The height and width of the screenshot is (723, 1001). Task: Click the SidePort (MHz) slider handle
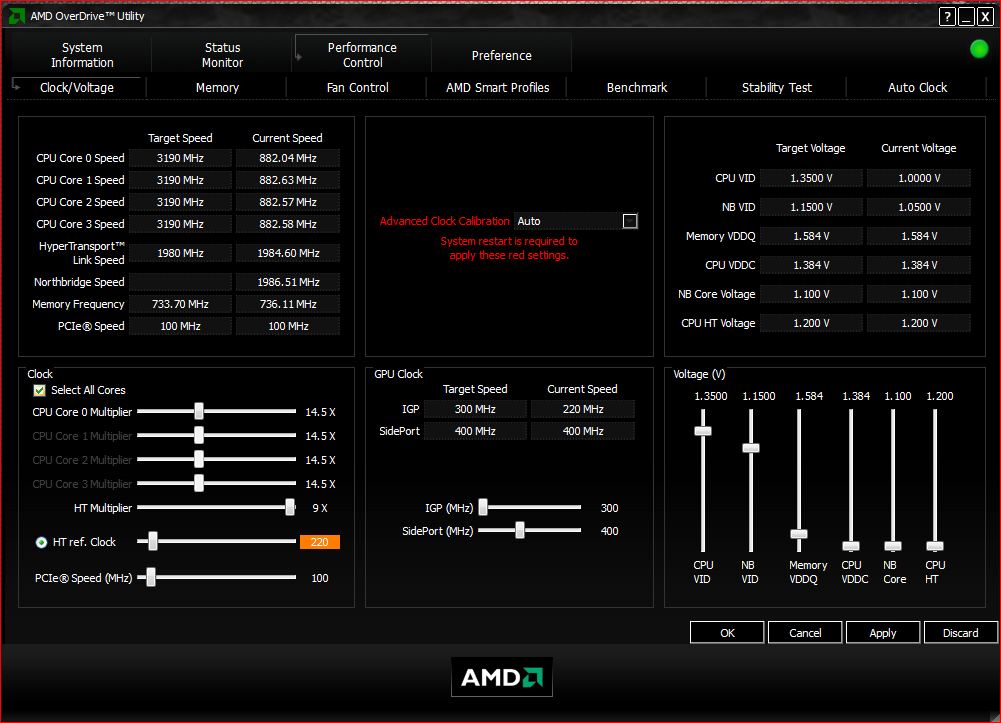pyautogui.click(x=520, y=530)
